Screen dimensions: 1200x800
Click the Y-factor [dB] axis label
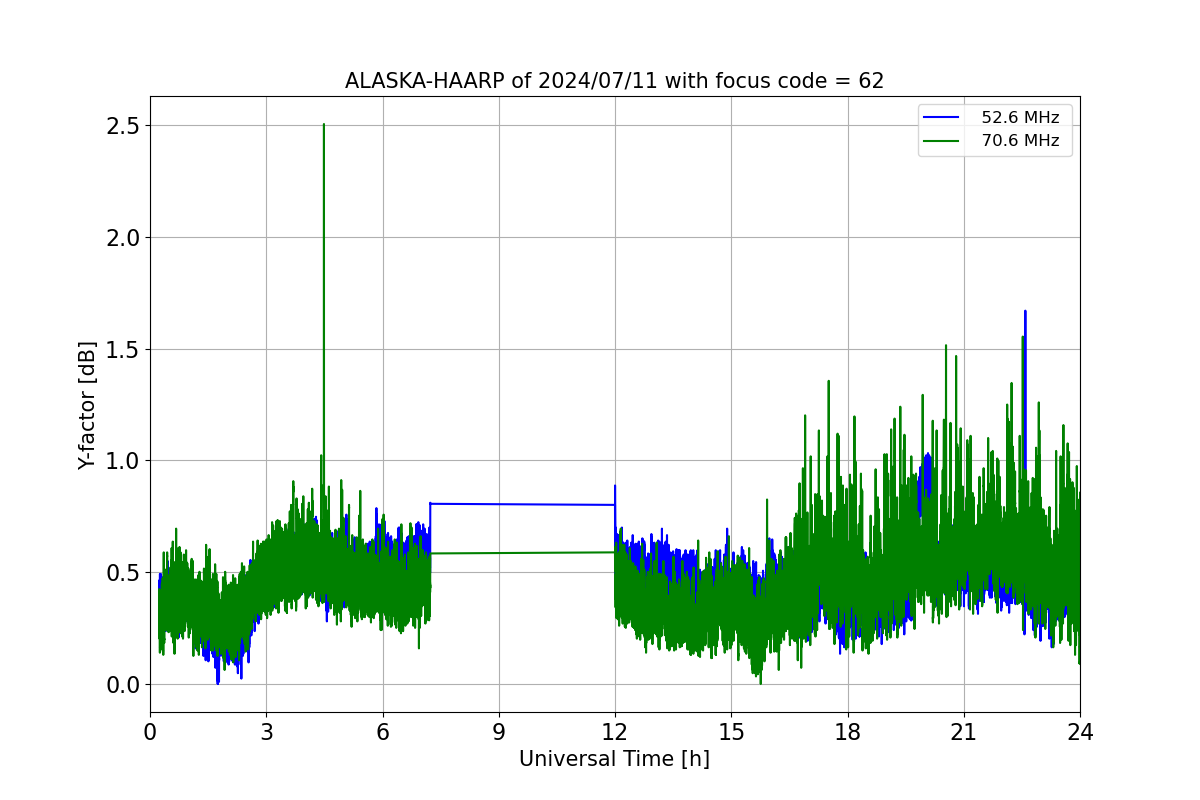88,405
